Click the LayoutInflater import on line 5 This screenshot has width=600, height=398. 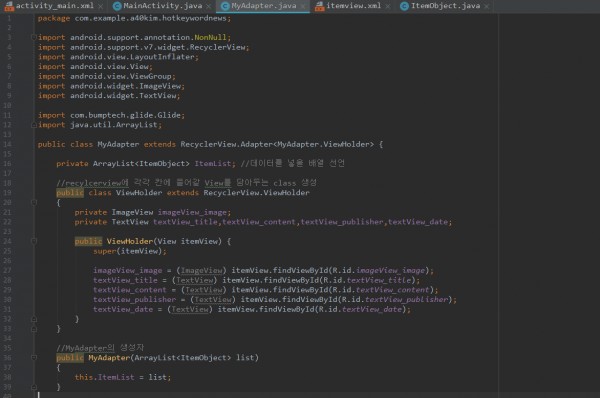tap(162, 57)
